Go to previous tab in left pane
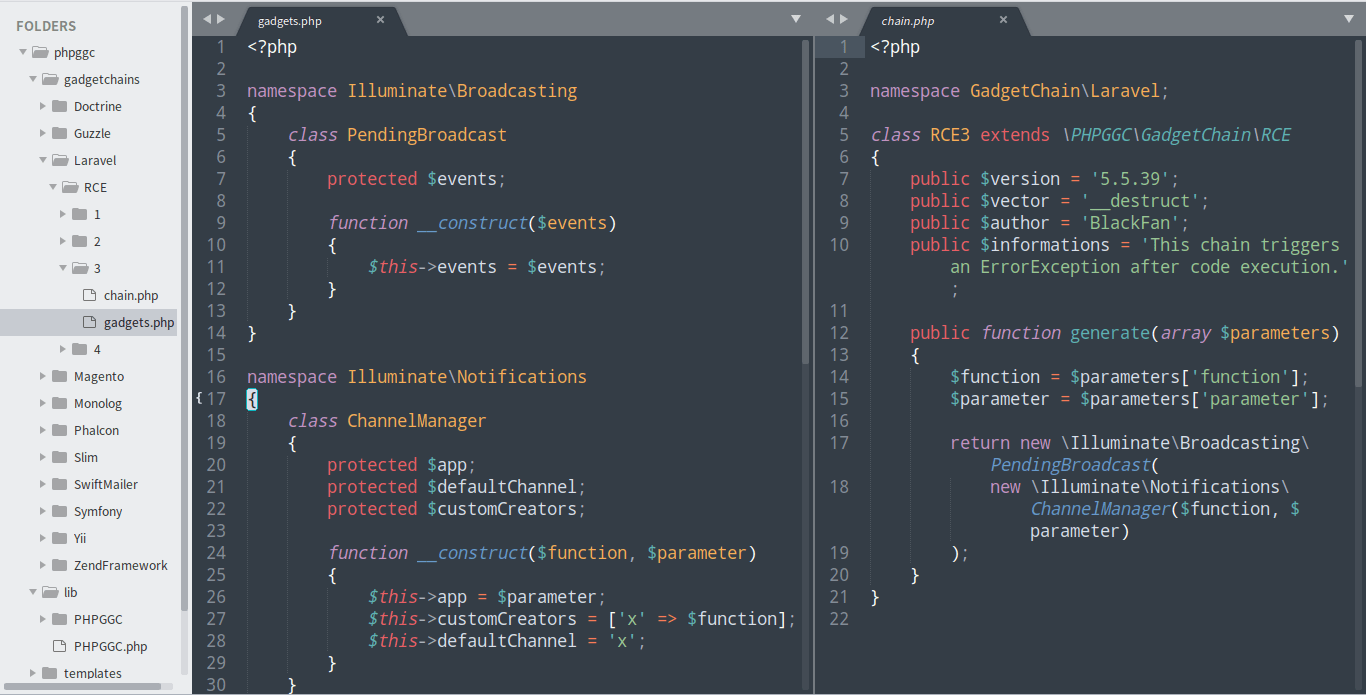 pos(206,19)
